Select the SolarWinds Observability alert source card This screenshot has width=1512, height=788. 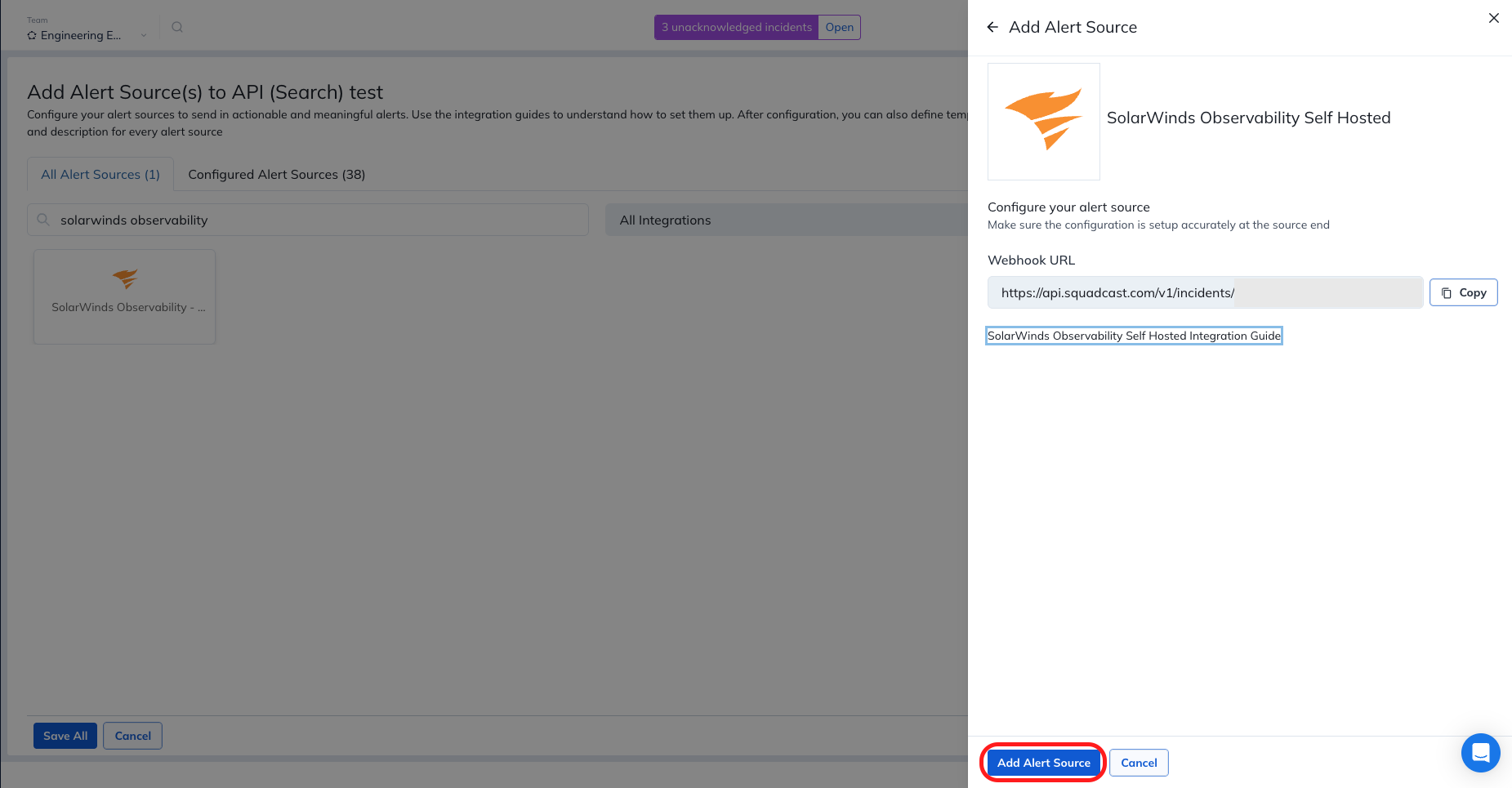pos(124,296)
